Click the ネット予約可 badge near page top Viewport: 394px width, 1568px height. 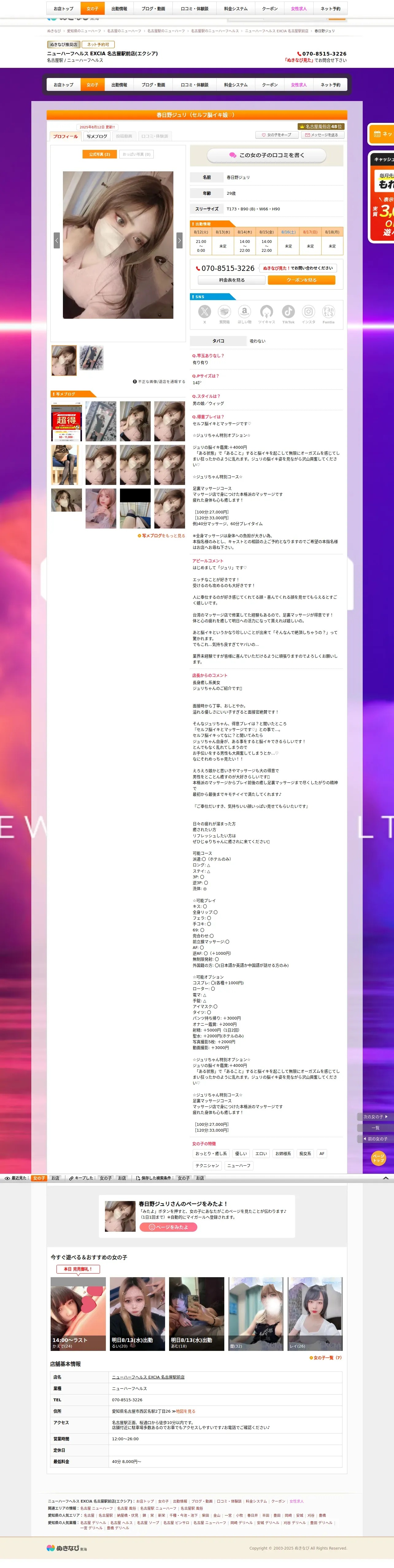(98, 45)
